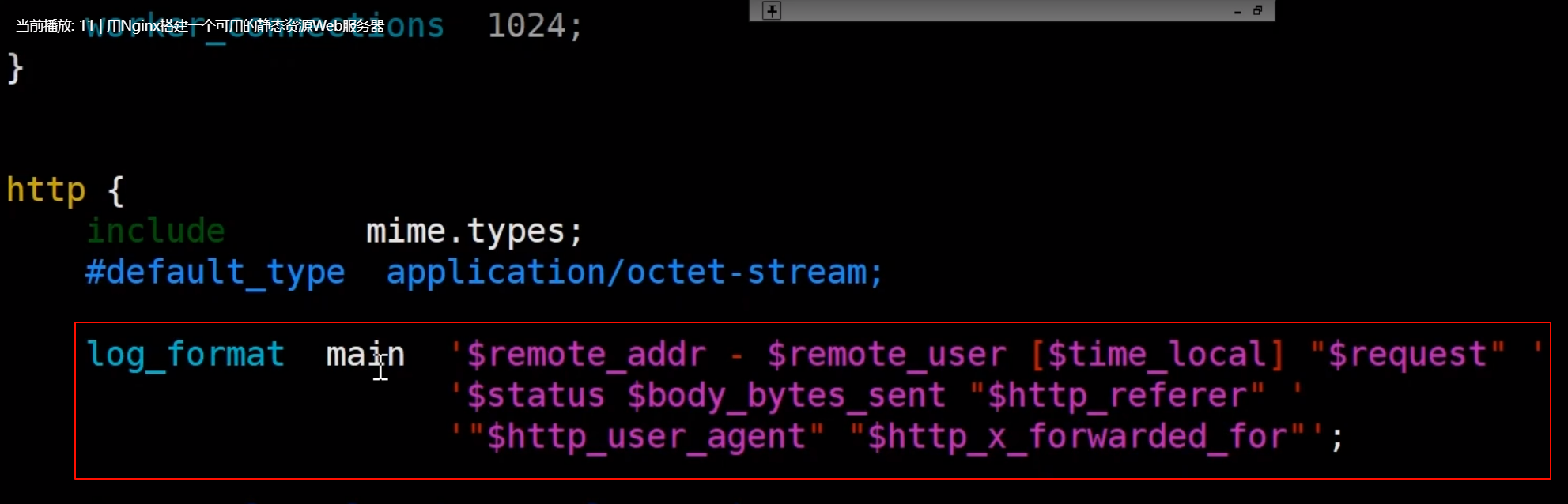Click the now-playing video title overlay

[200, 26]
